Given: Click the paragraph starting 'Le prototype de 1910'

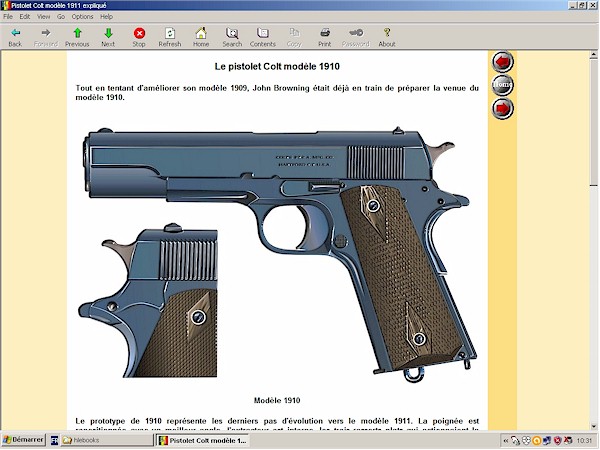Looking at the screenshot, I should (277, 425).
